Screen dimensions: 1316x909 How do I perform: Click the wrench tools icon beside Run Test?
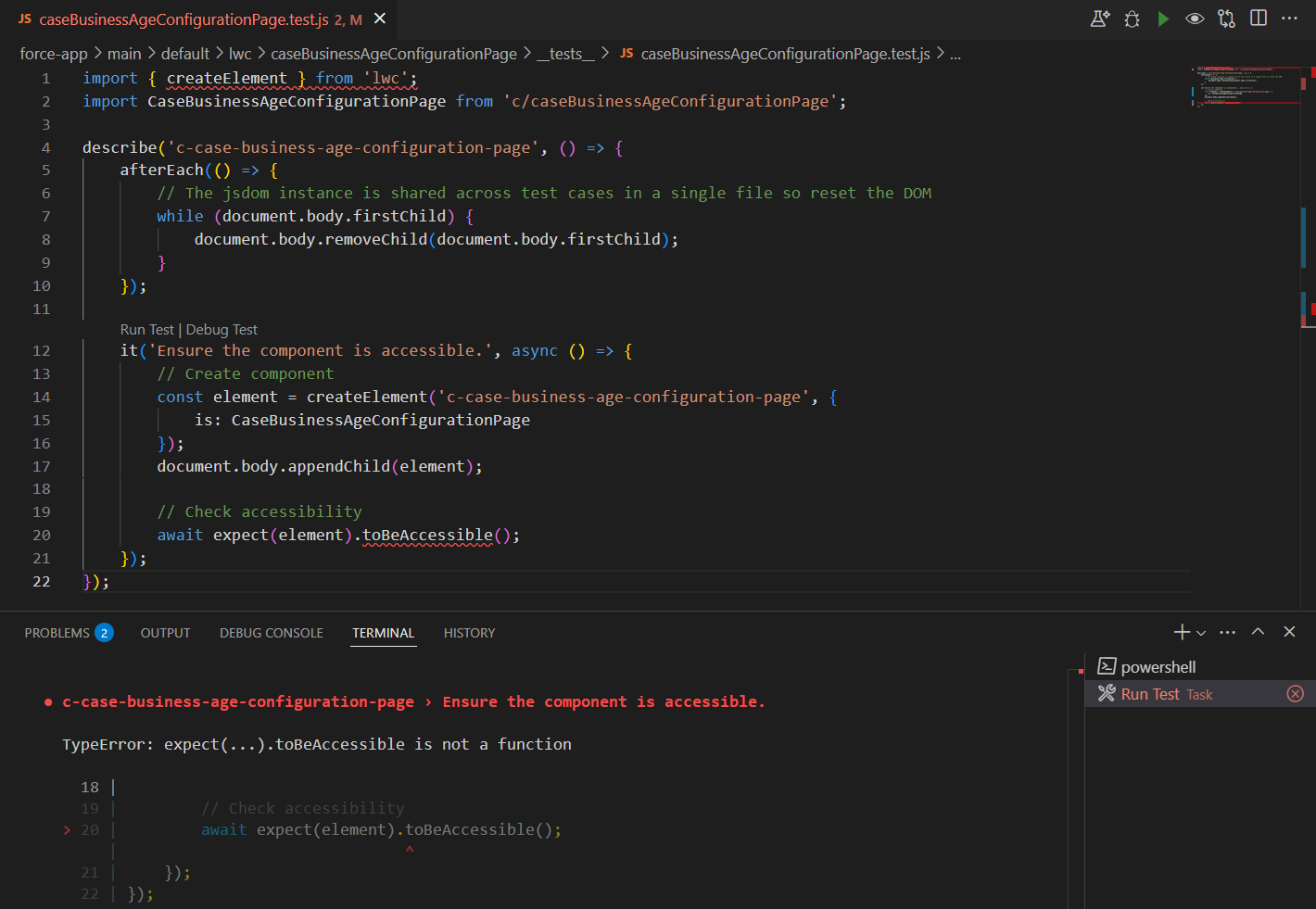pos(1107,693)
